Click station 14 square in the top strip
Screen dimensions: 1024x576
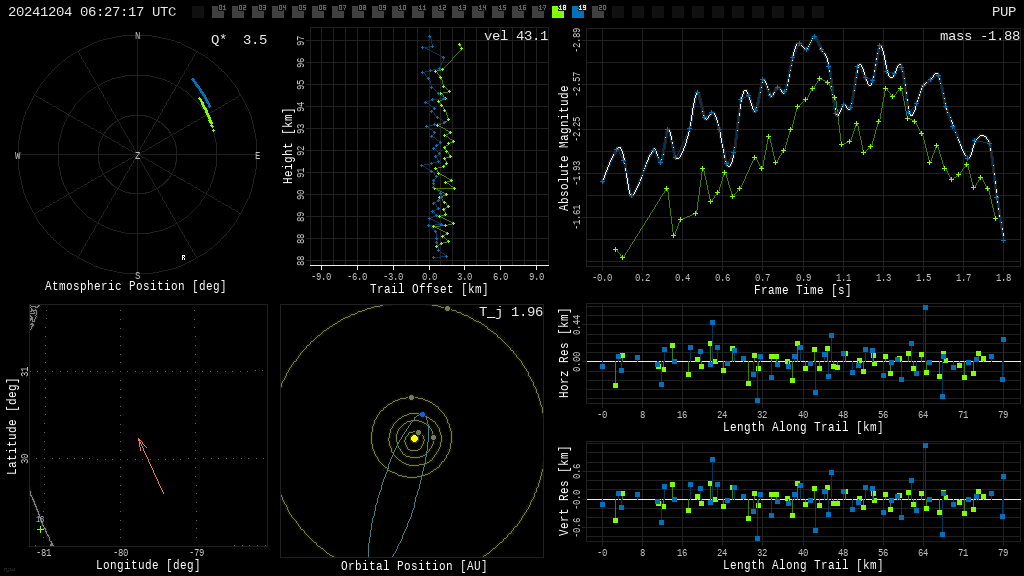[478, 12]
